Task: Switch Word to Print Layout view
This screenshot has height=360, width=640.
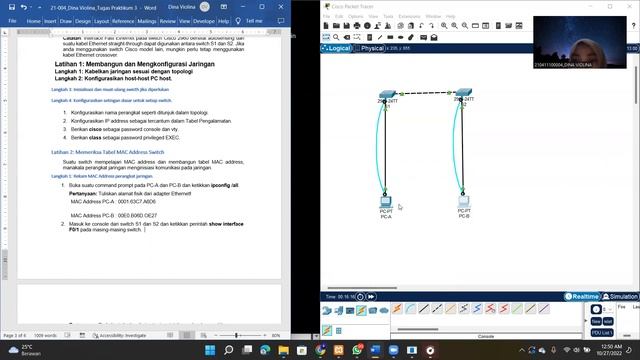Action: pyautogui.click(x=187, y=336)
